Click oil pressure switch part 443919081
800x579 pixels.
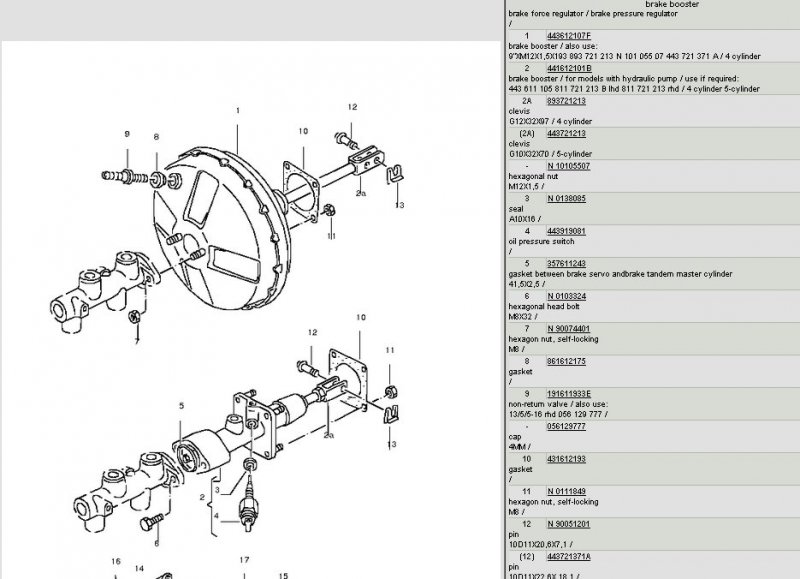click(567, 231)
